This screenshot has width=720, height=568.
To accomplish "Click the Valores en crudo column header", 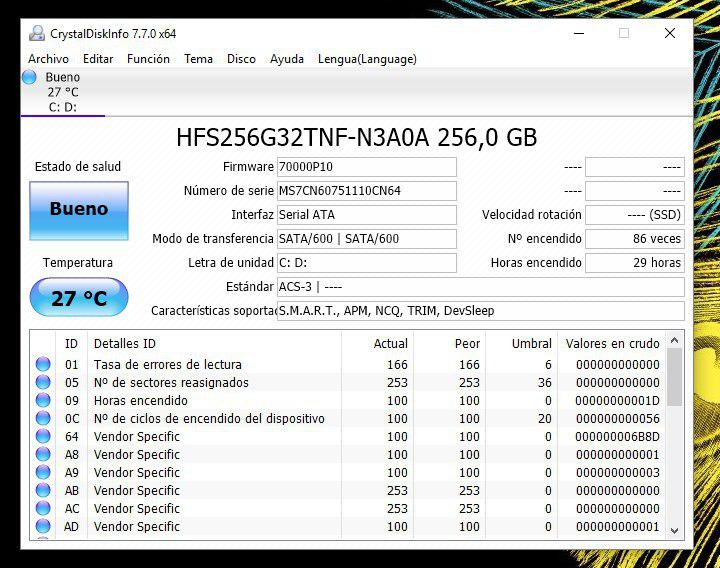I will point(612,343).
